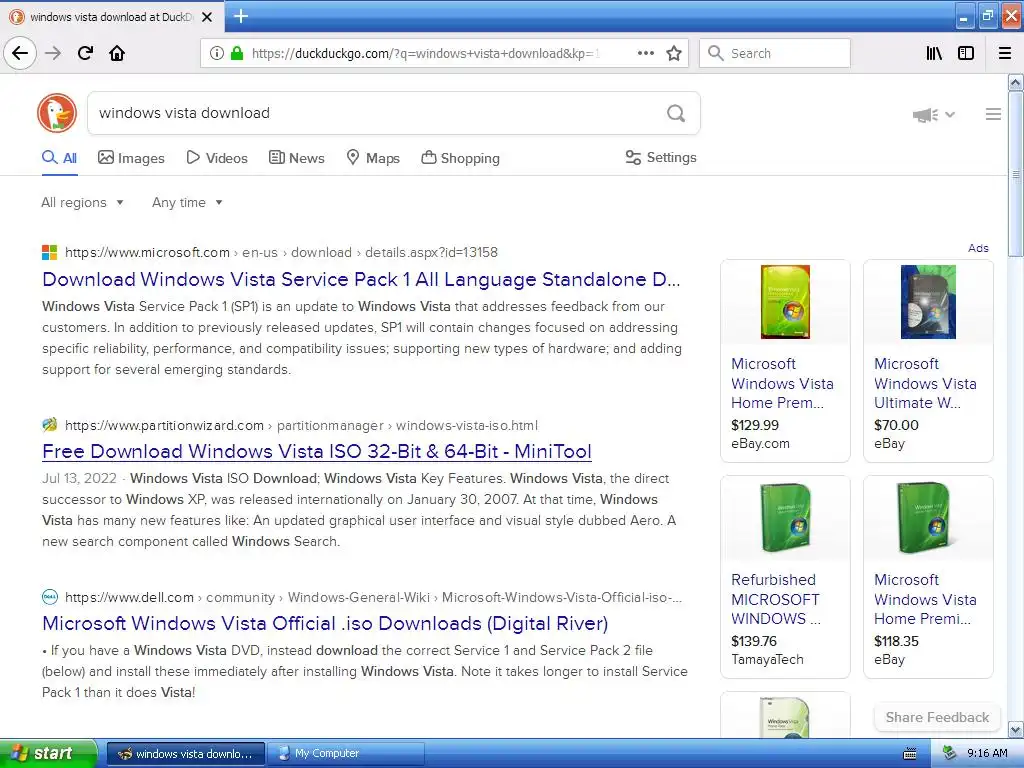Click the partitionwizard favicon
This screenshot has width=1024, height=768.
[50, 425]
